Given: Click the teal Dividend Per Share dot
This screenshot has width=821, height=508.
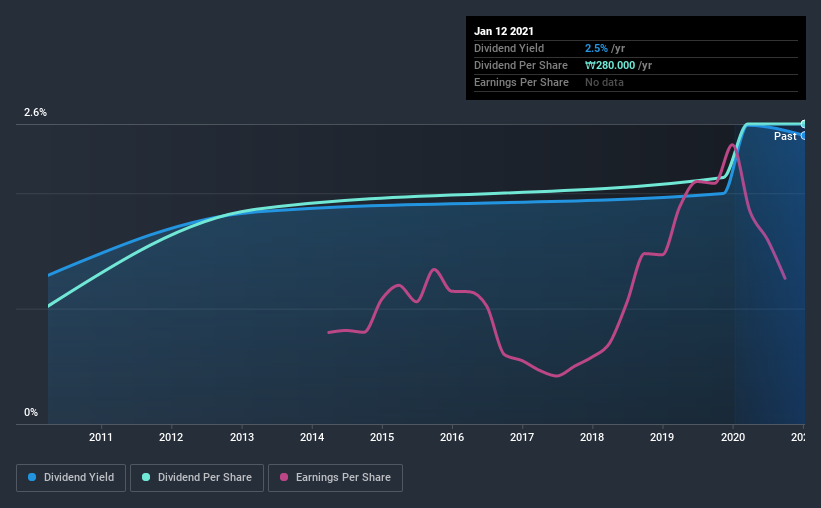Looking at the screenshot, I should (x=146, y=477).
